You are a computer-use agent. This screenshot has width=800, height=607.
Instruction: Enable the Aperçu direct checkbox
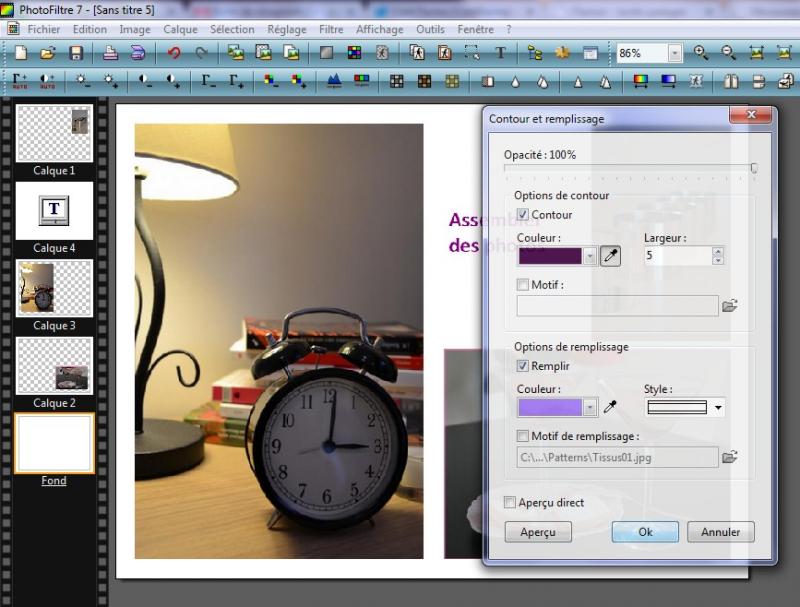pos(511,503)
